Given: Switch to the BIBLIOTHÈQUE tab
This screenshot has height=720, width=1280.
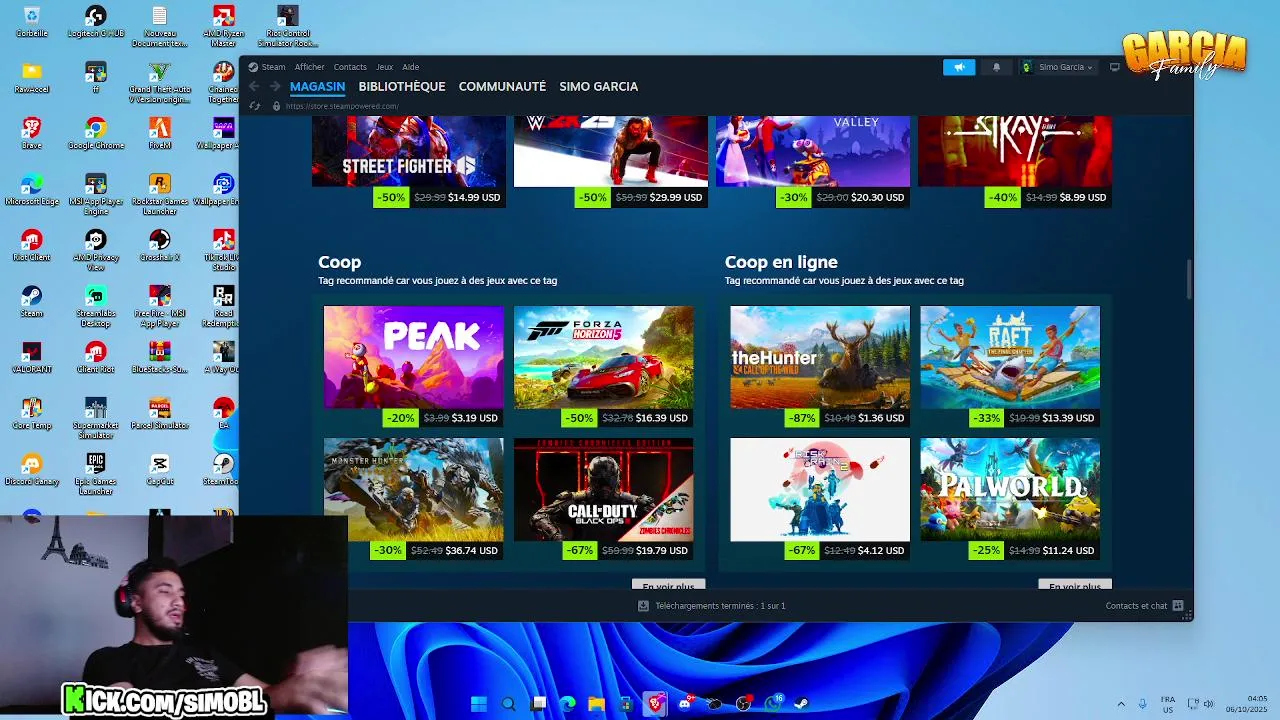Looking at the screenshot, I should (402, 87).
